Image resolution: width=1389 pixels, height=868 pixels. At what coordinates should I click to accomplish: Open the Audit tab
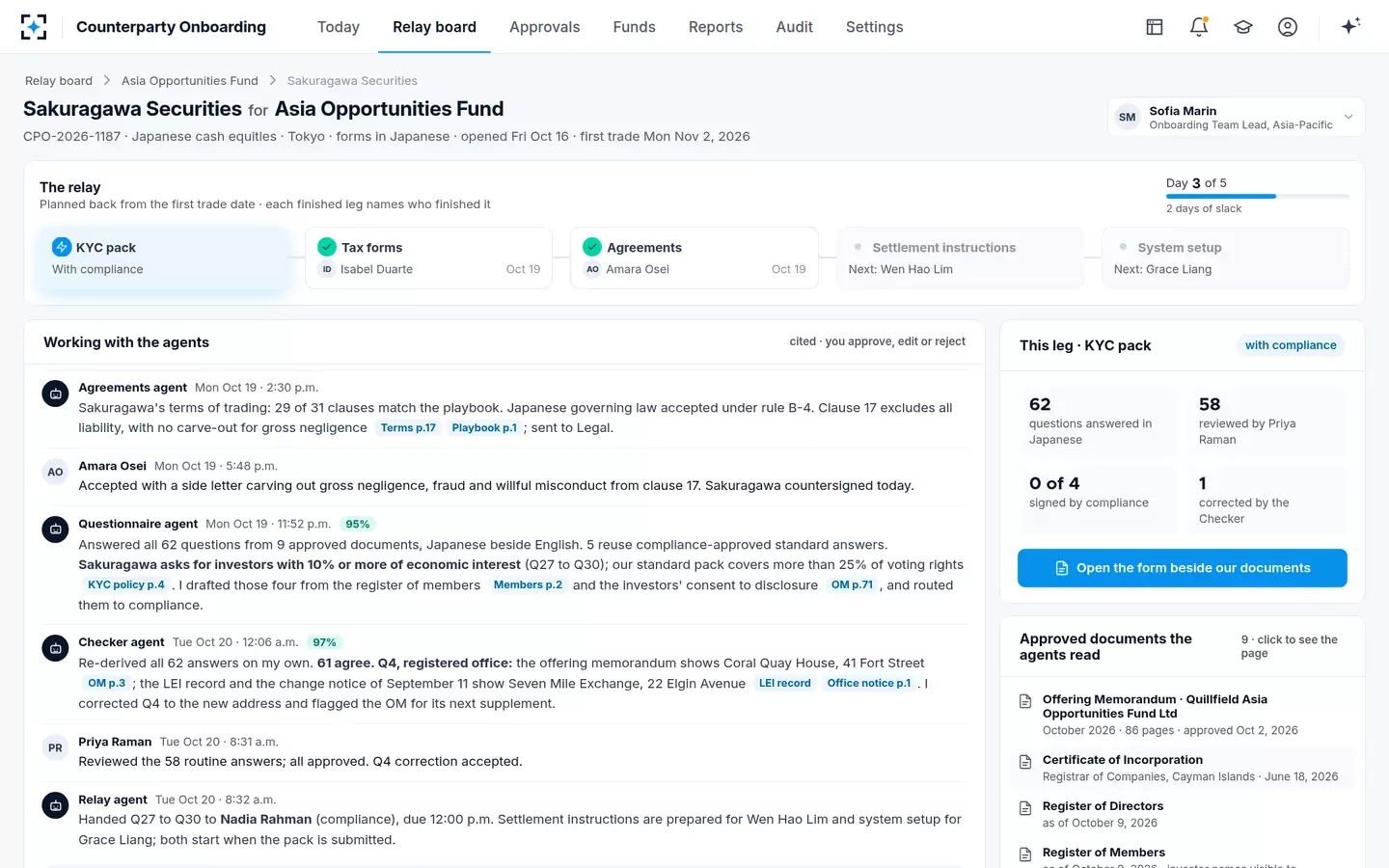coord(795,27)
